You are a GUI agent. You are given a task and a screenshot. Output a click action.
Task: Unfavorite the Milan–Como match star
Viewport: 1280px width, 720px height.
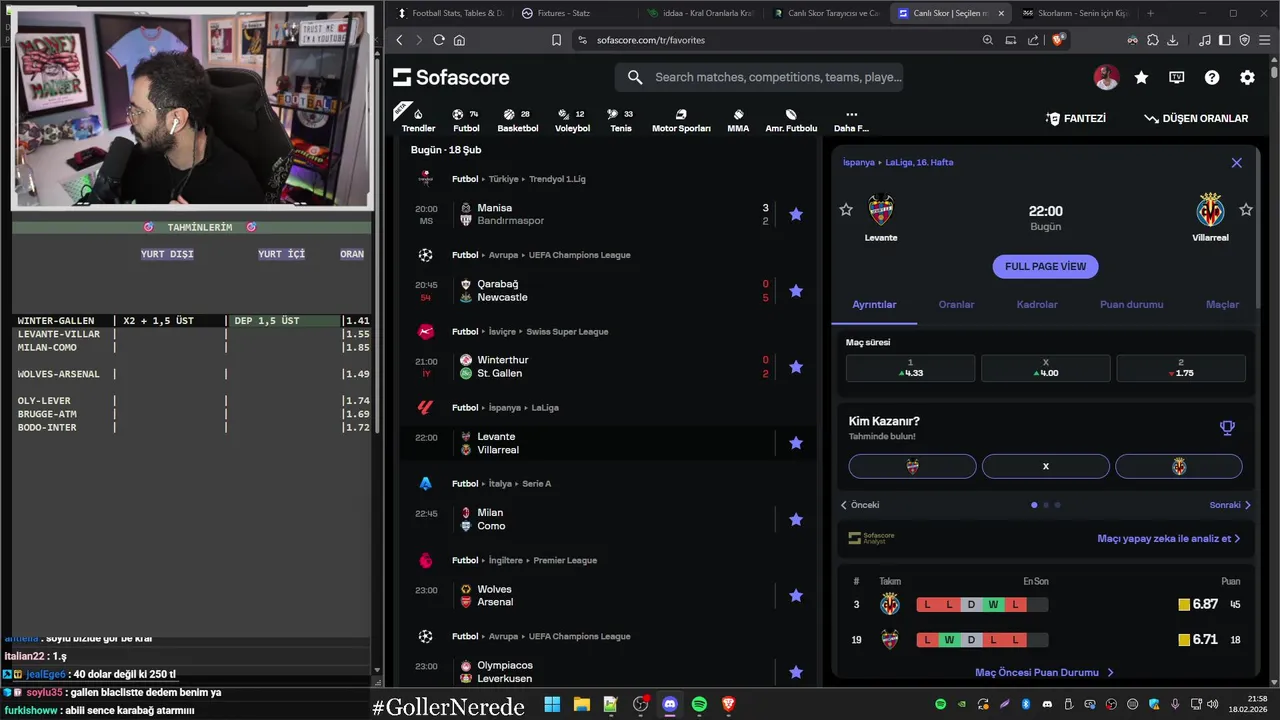pyautogui.click(x=796, y=519)
